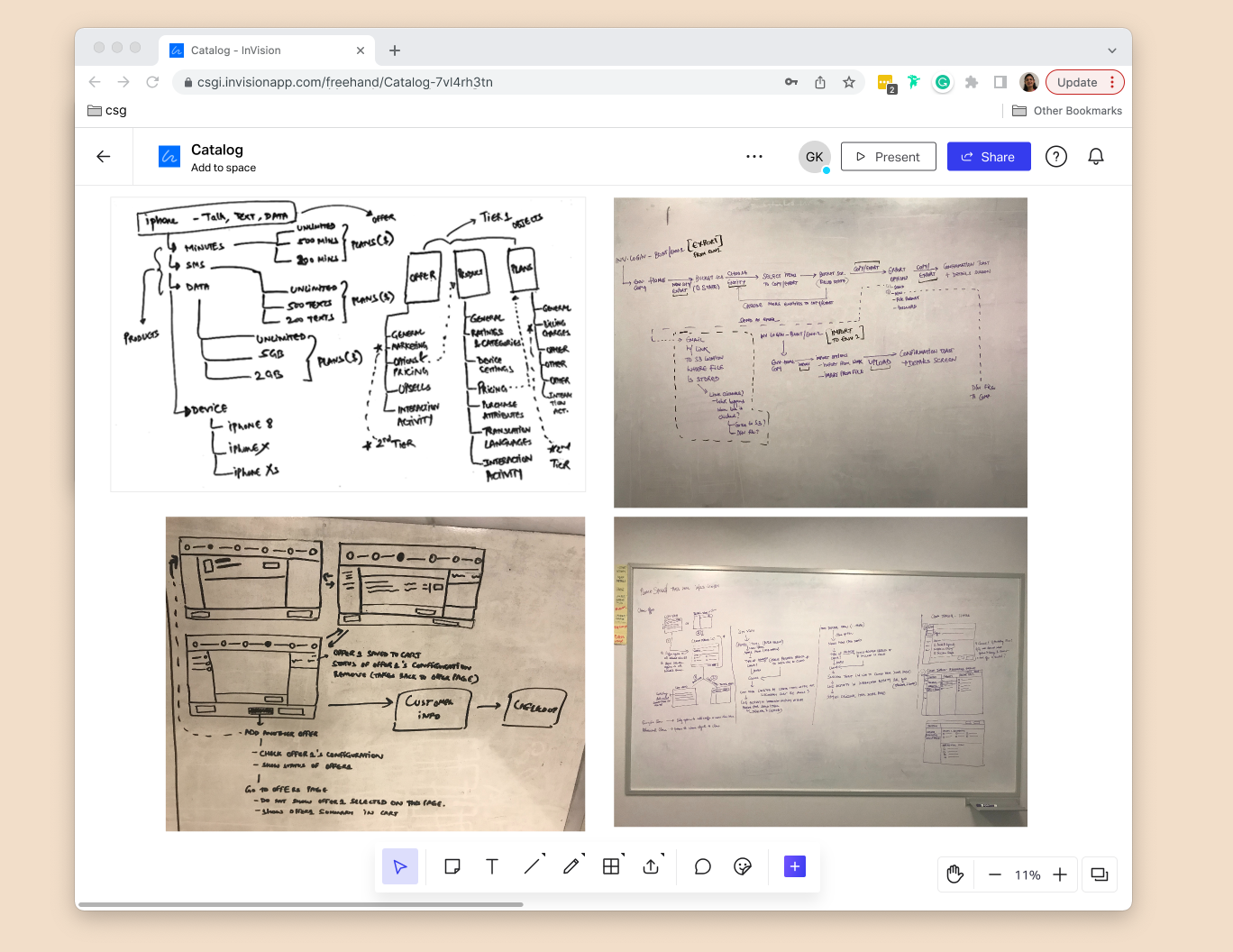Zoom in with the plus button
The width and height of the screenshot is (1233, 952).
[x=1060, y=874]
